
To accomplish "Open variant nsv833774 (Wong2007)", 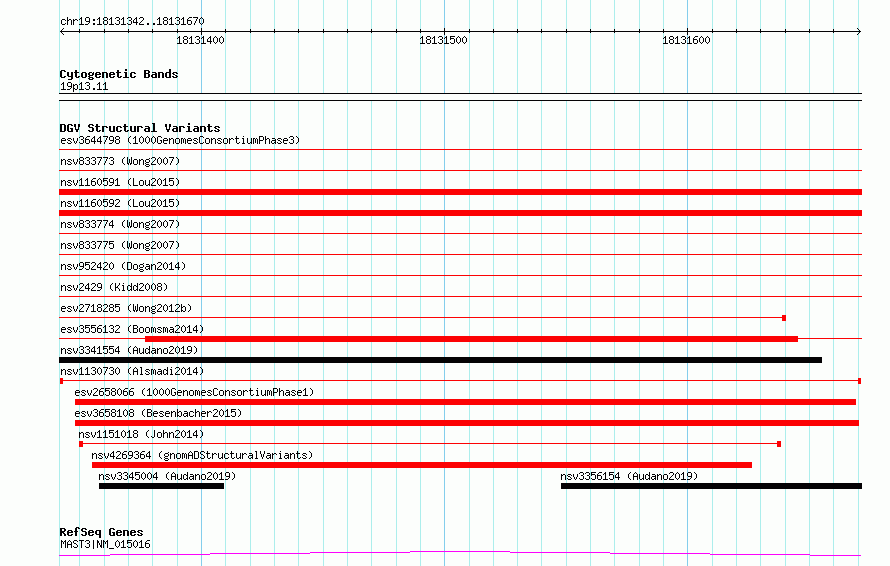I will coord(120,224).
